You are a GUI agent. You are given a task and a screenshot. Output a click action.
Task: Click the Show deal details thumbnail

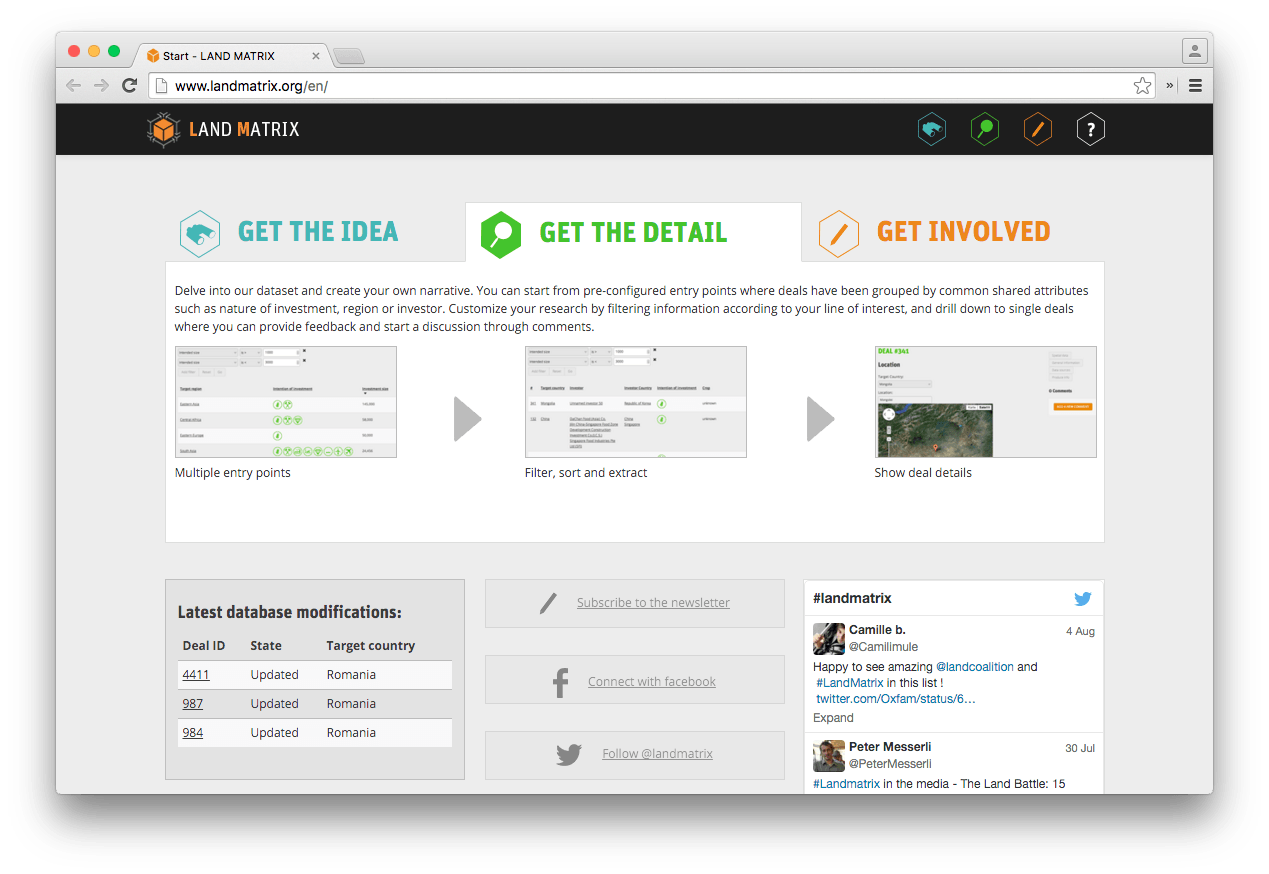[x=985, y=402]
